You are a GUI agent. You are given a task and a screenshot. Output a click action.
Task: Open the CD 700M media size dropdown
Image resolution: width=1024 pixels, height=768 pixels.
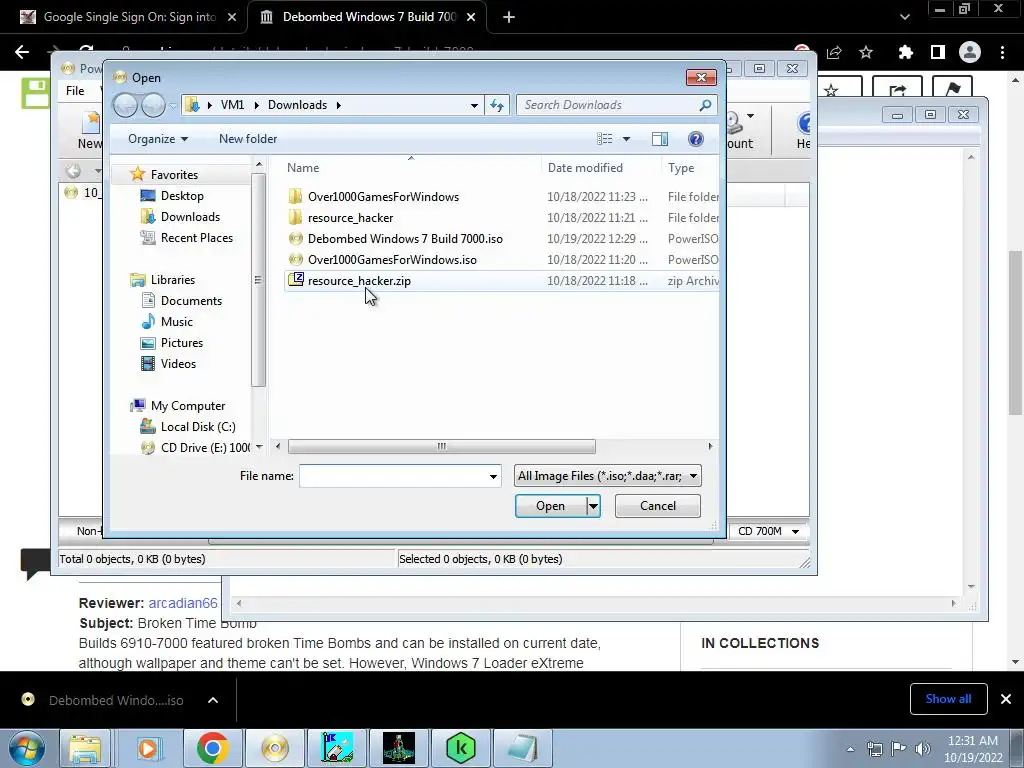click(x=795, y=531)
